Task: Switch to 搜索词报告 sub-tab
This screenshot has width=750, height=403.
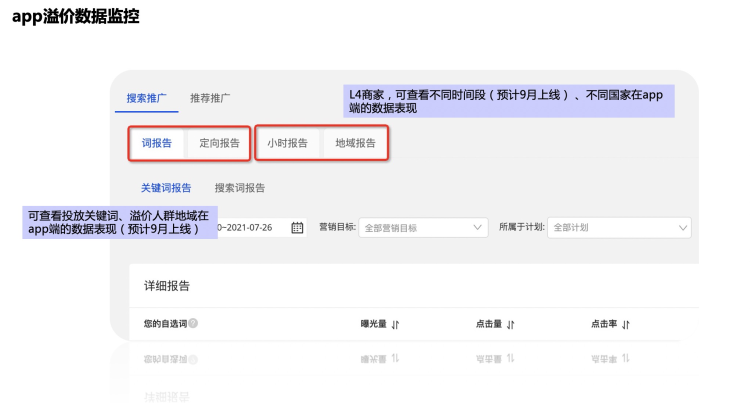Action: [x=240, y=187]
